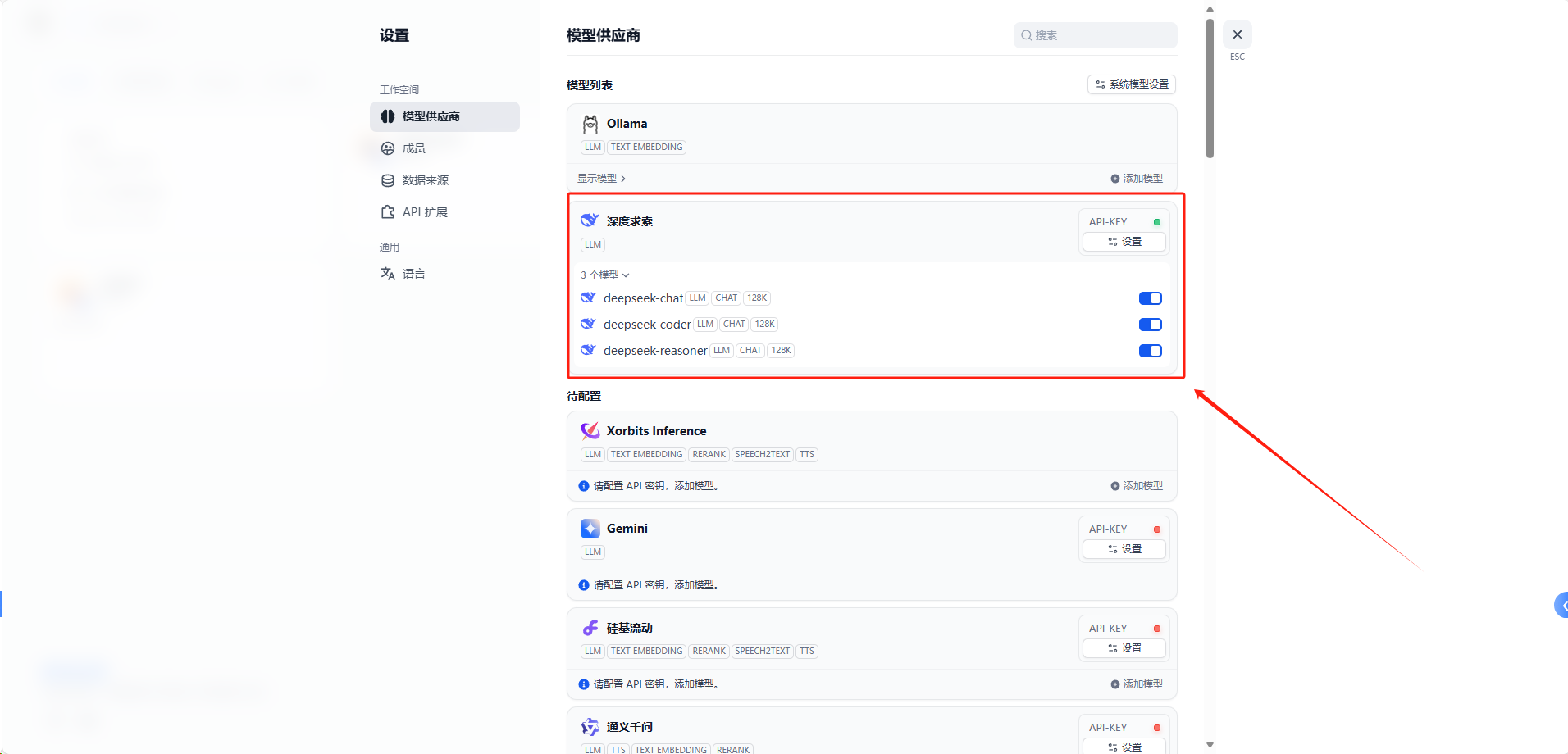
Task: Click the API 扩展 puzzle icon
Action: [388, 212]
